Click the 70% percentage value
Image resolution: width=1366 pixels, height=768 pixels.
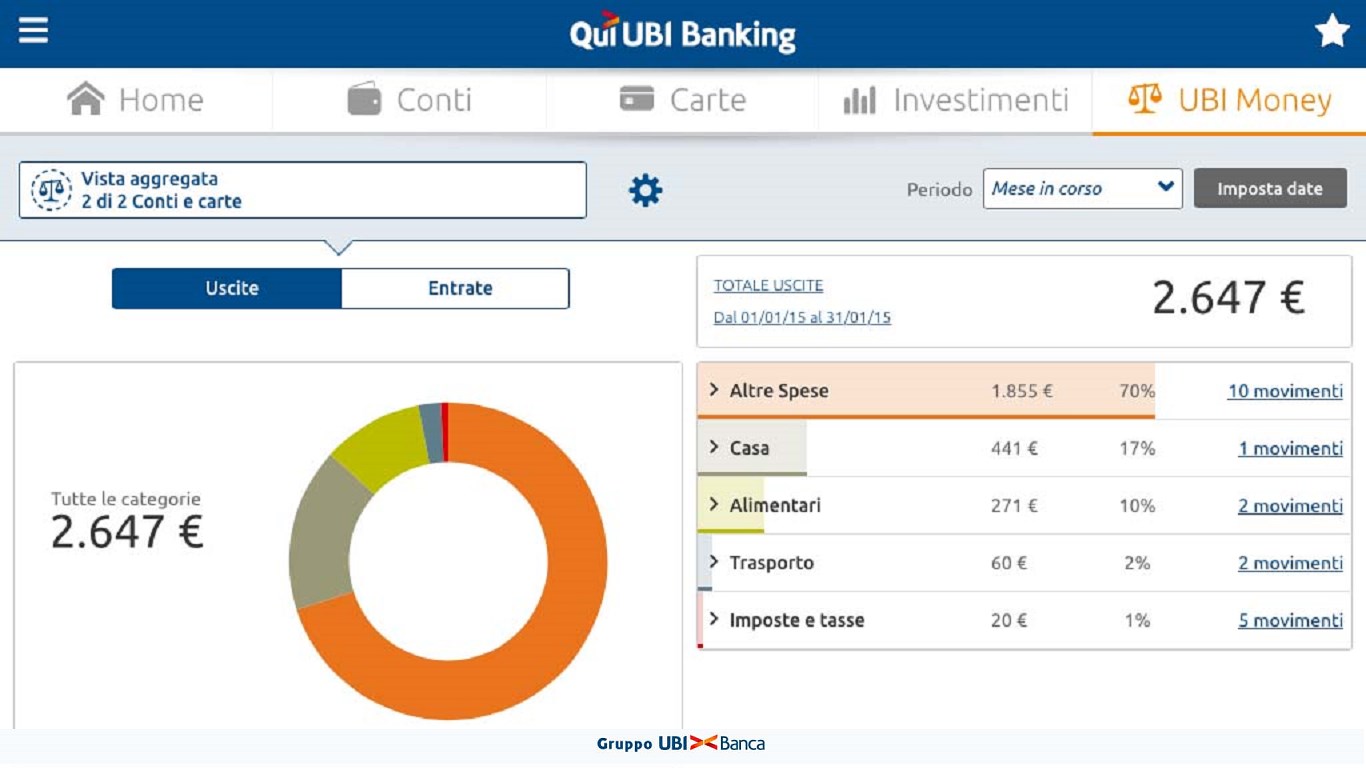point(1137,391)
